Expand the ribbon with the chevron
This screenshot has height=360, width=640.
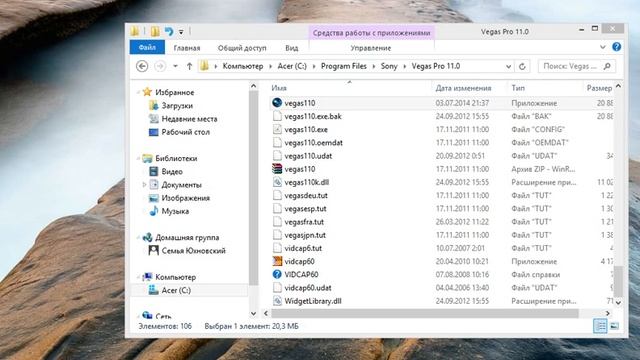point(602,47)
